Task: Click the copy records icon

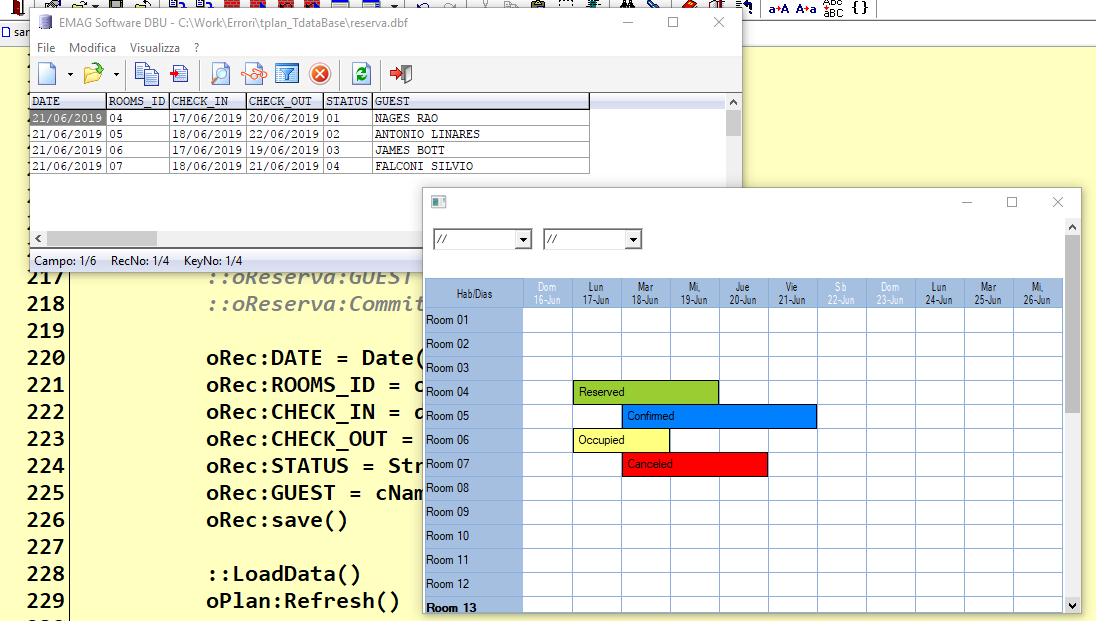Action: [x=146, y=73]
